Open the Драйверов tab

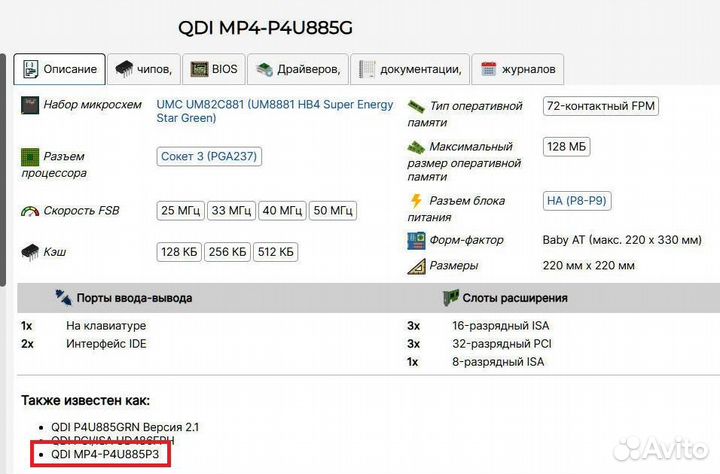298,69
